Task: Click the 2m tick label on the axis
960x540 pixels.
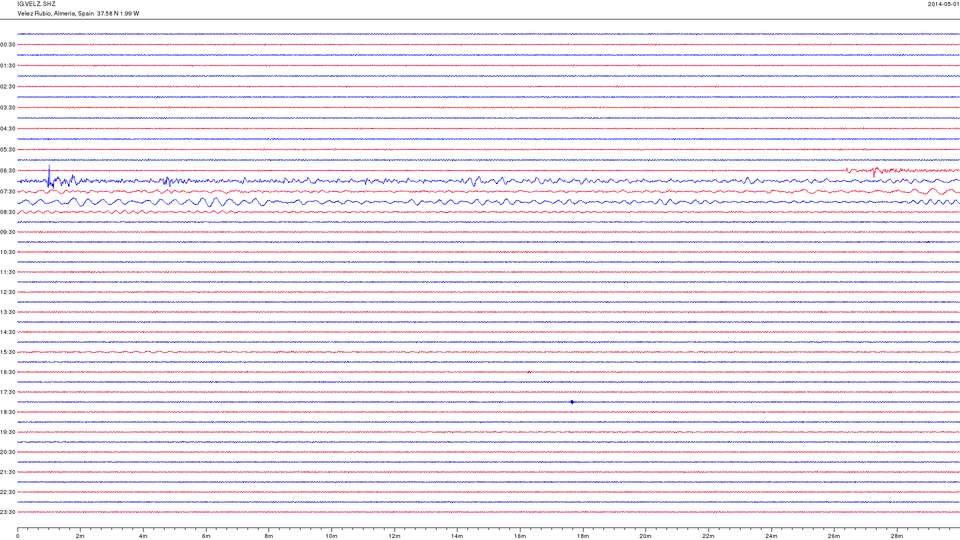Action: (80, 536)
